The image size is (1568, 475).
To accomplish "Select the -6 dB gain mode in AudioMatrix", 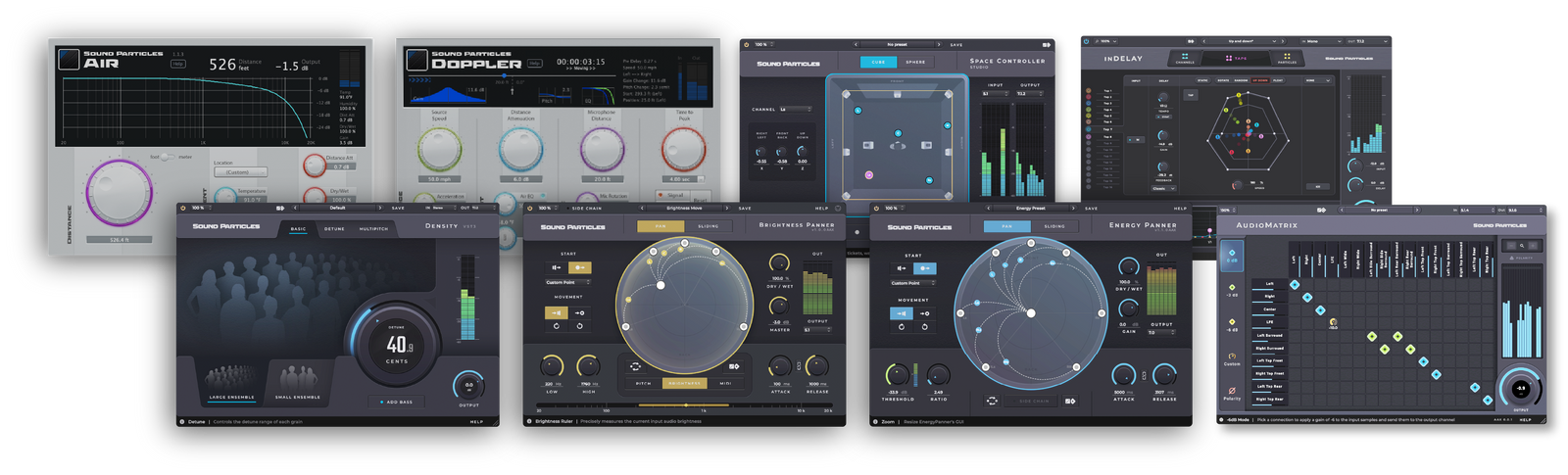I will (1232, 323).
